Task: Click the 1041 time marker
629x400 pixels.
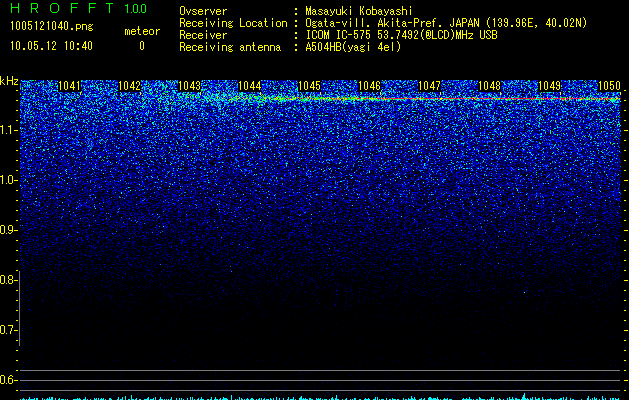Action: coord(69,86)
